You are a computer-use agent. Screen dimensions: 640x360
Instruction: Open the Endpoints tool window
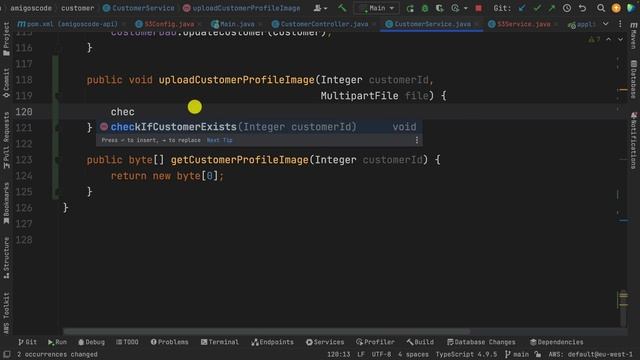[x=272, y=342]
